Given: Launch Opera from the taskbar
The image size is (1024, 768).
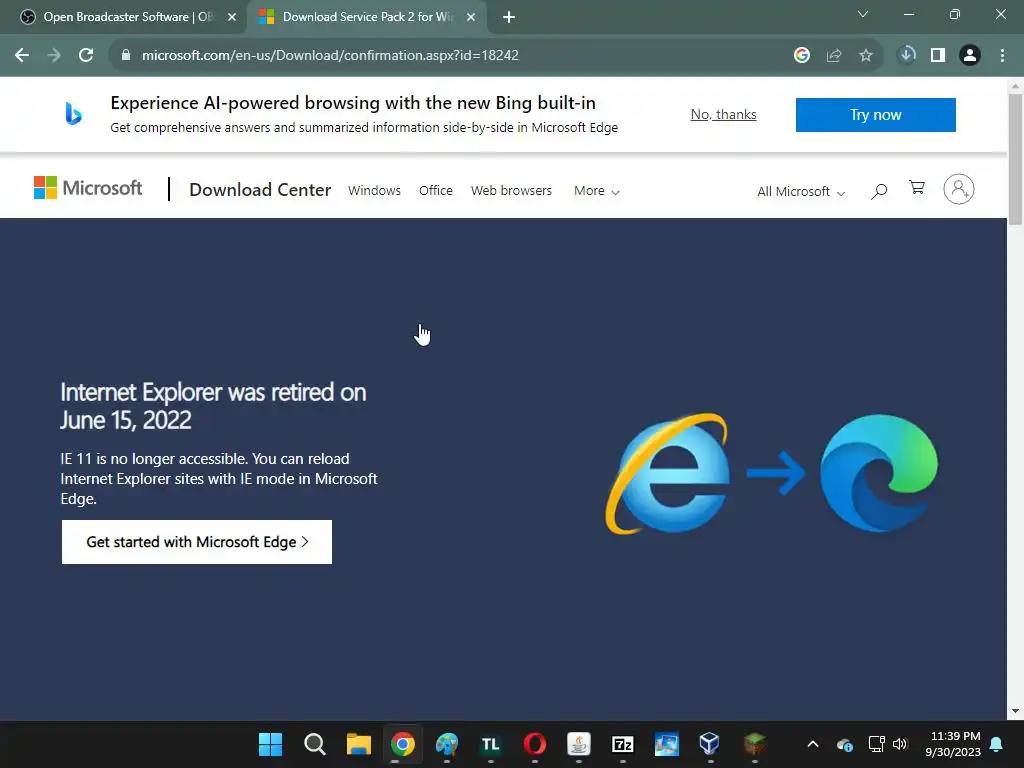Looking at the screenshot, I should (x=535, y=744).
